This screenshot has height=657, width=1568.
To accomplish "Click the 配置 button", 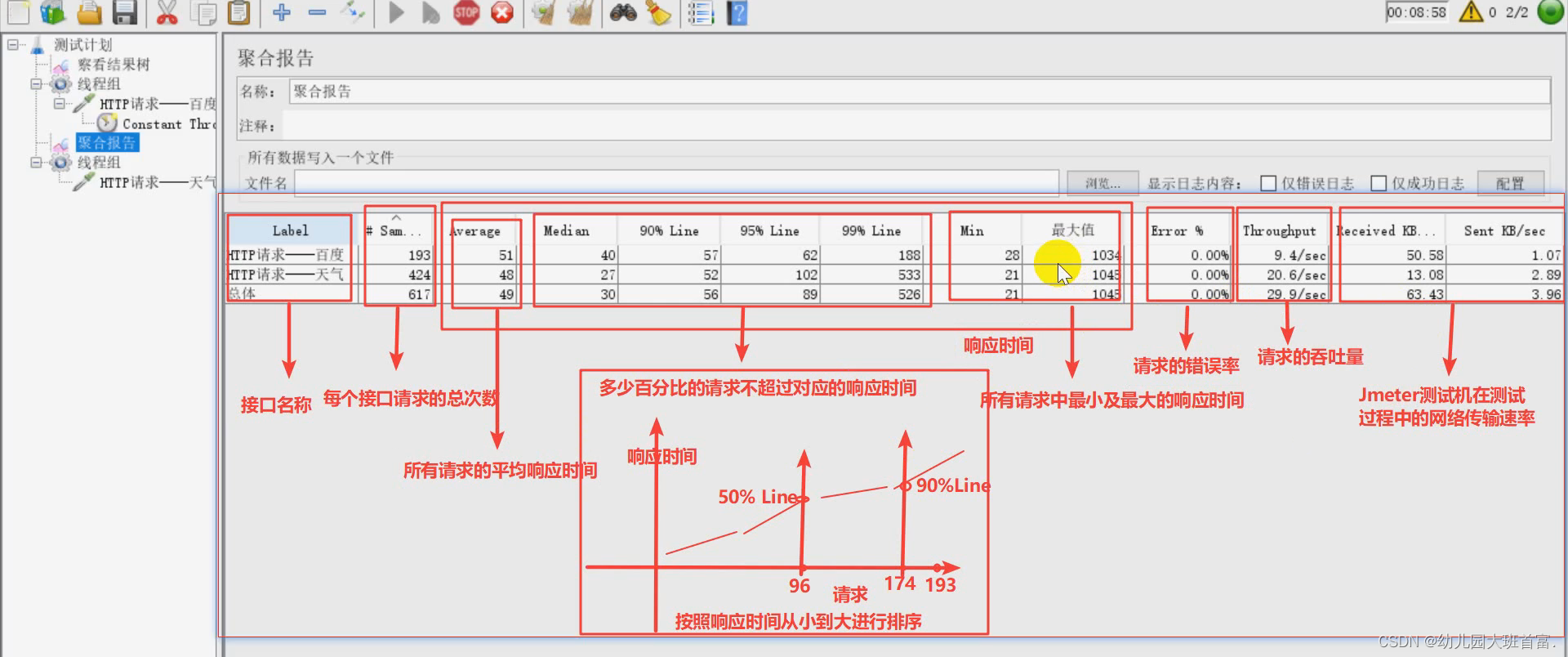I will click(1511, 183).
